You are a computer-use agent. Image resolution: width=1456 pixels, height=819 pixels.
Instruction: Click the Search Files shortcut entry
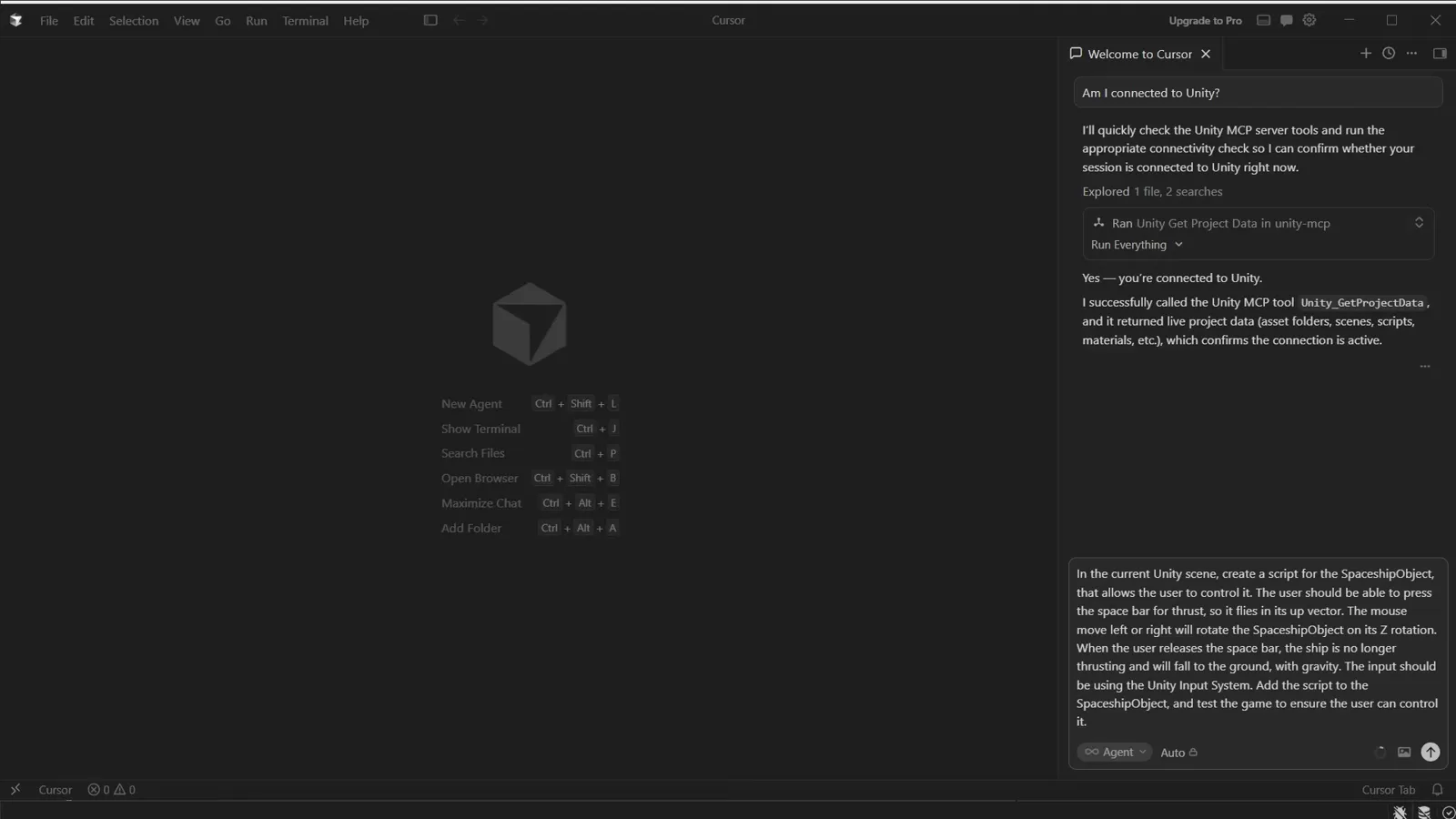click(530, 453)
